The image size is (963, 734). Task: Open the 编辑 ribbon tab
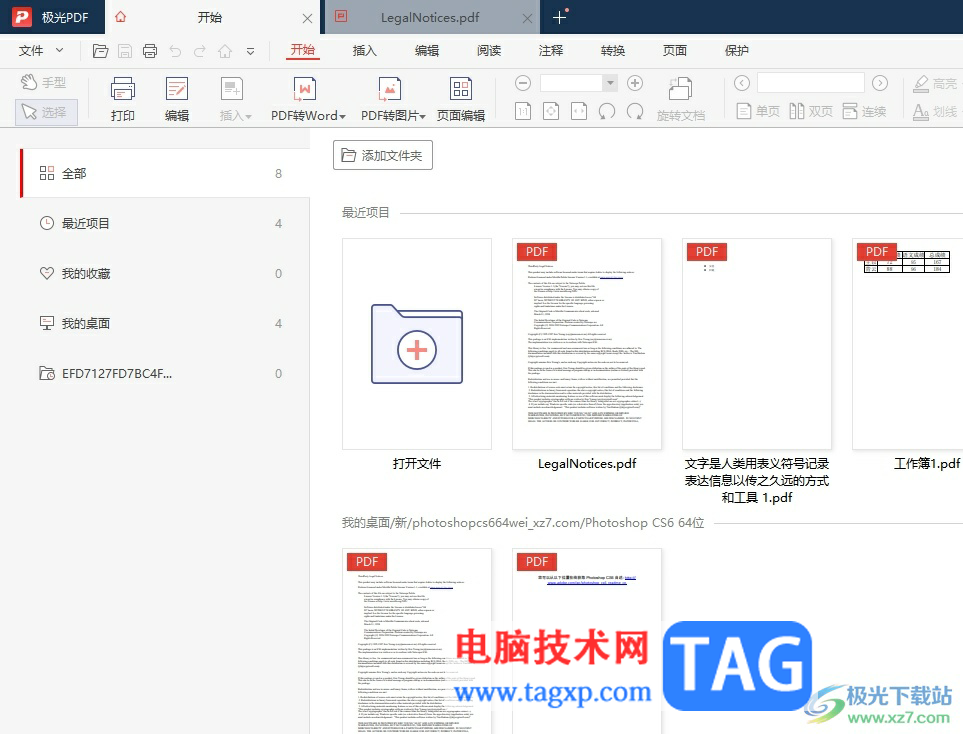click(426, 50)
